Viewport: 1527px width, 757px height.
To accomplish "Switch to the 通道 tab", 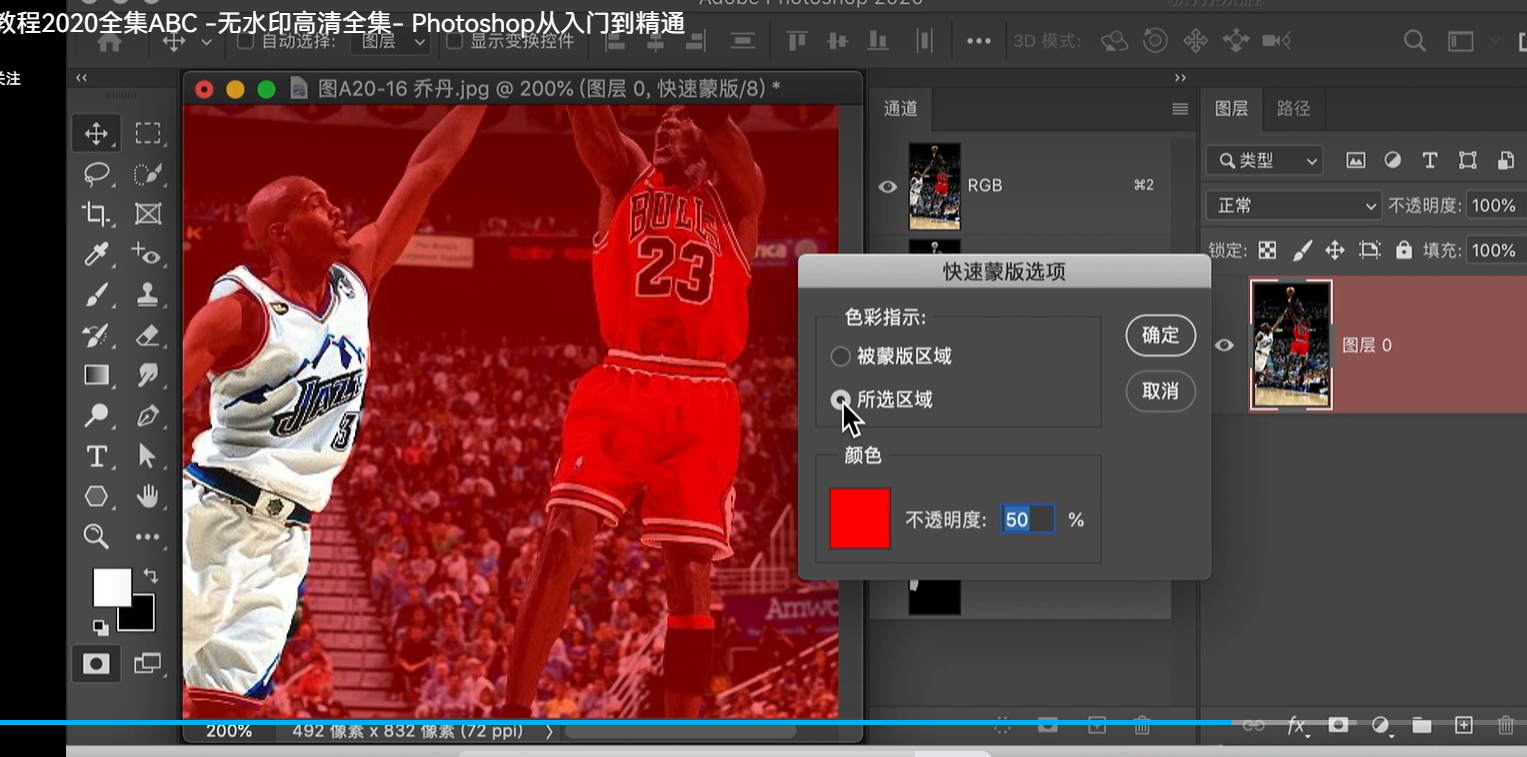I will tap(900, 108).
